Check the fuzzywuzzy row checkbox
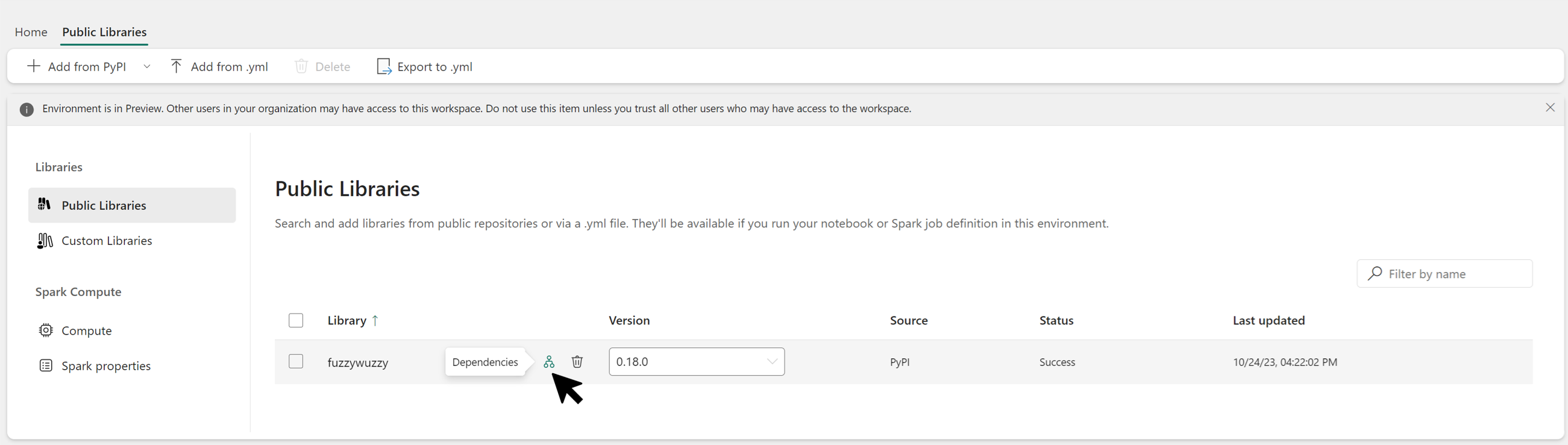The image size is (1568, 445). pos(296,361)
